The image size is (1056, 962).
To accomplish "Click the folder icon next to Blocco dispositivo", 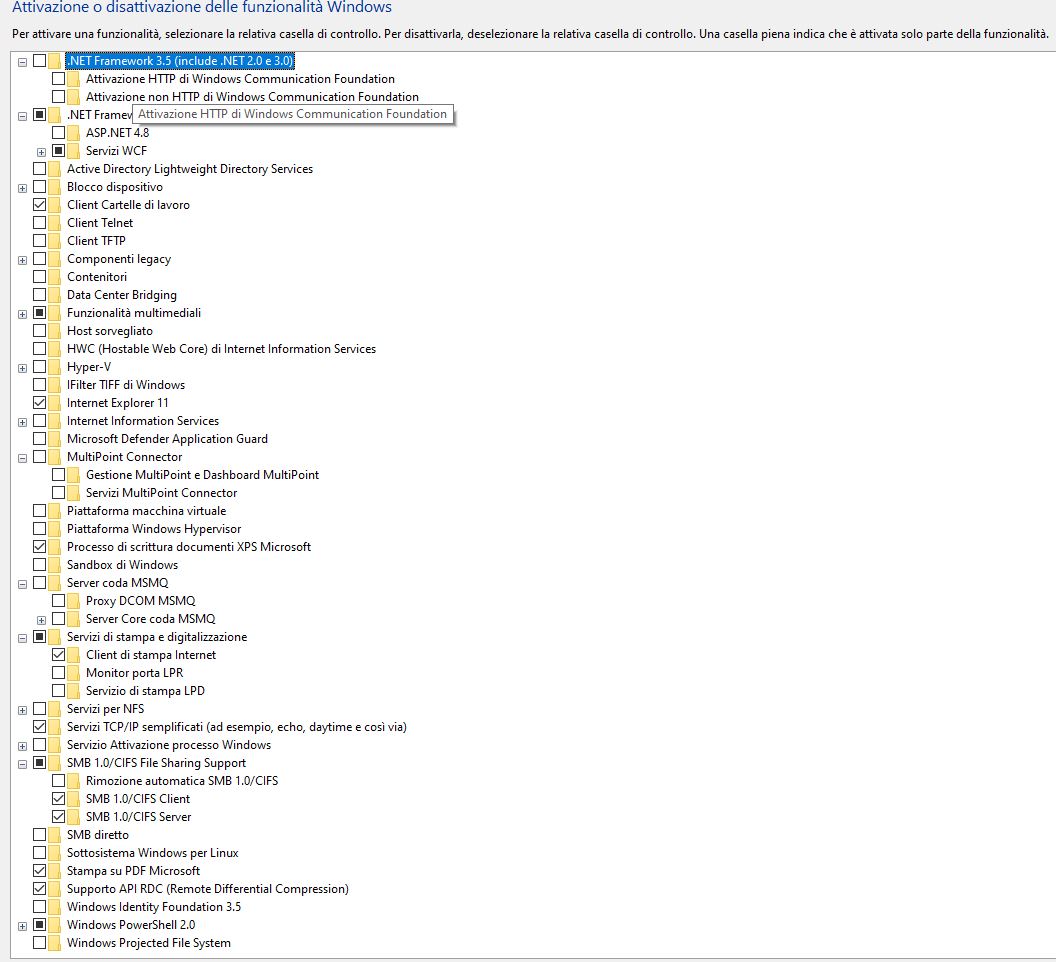I will [x=55, y=187].
